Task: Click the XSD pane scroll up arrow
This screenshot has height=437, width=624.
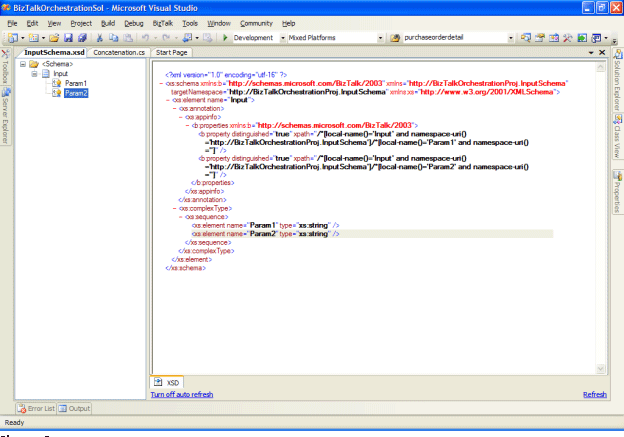Action: pos(601,68)
